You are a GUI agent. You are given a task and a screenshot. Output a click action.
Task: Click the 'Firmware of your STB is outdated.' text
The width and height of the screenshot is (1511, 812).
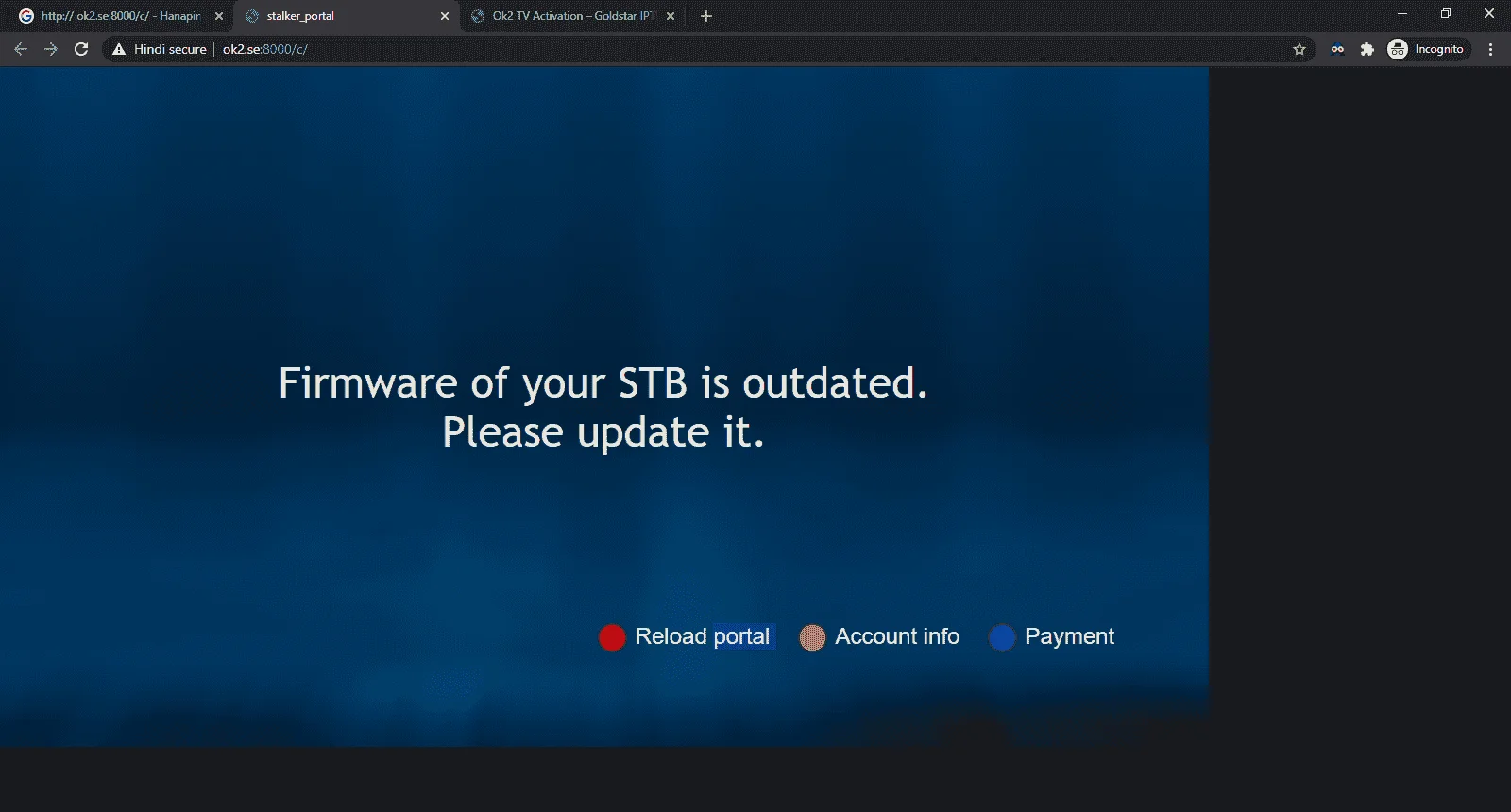[x=603, y=383]
